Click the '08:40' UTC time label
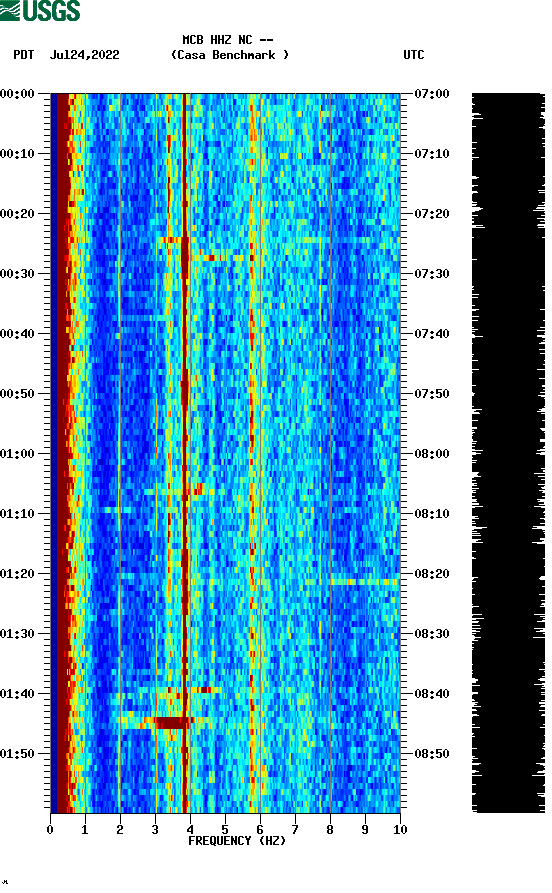 [x=432, y=694]
